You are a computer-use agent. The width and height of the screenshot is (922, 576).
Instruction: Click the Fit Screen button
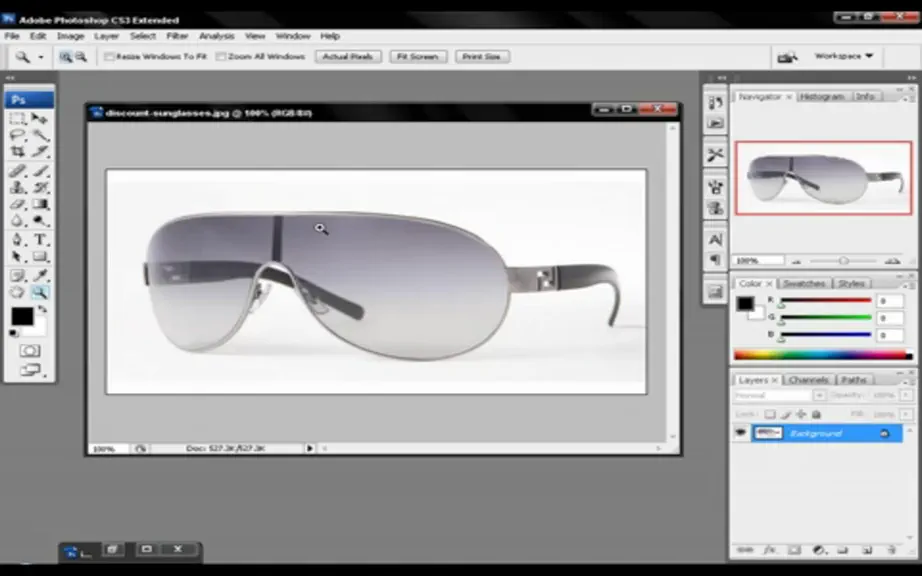[x=417, y=56]
